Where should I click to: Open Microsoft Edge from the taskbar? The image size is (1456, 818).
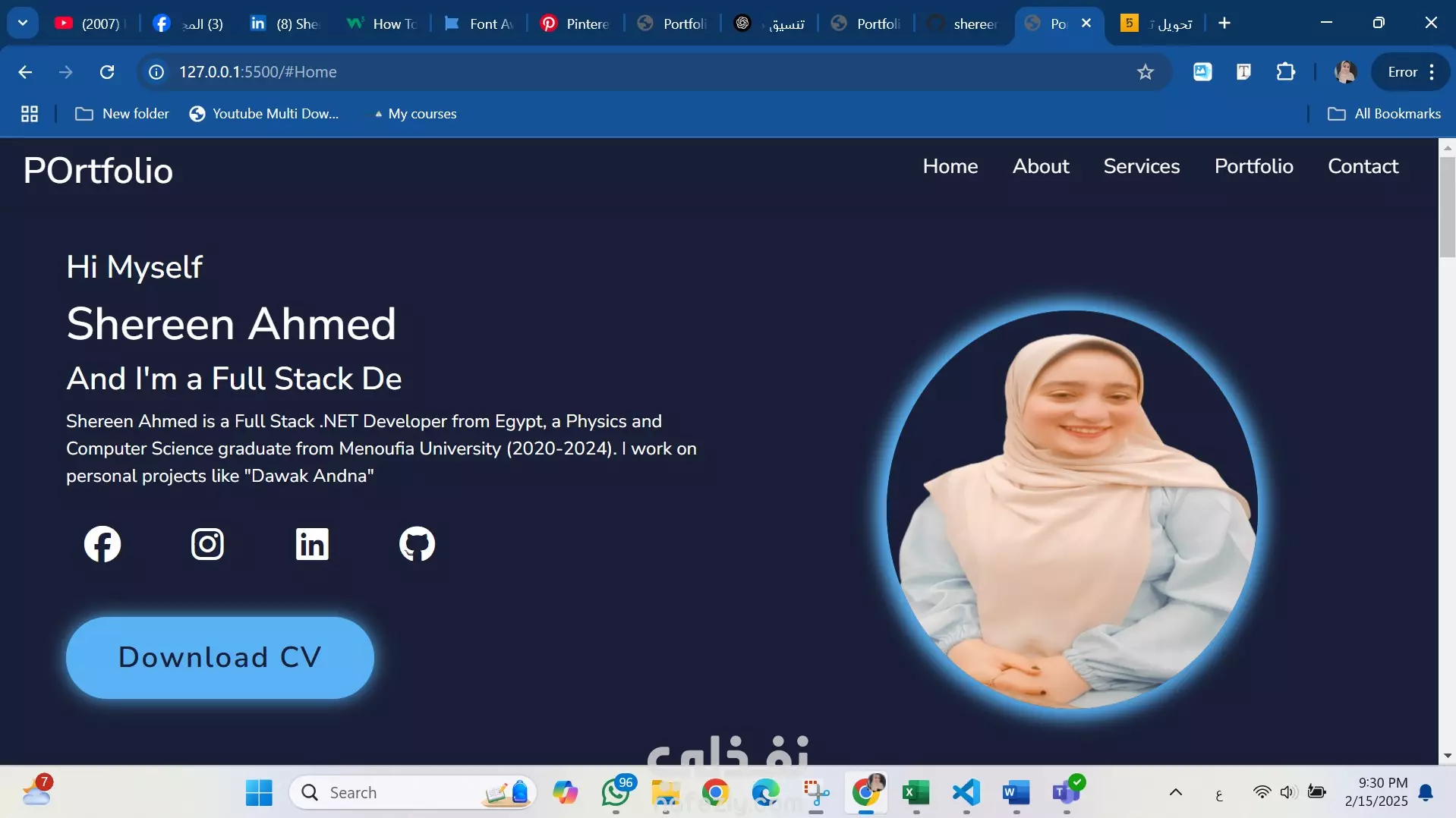(766, 793)
